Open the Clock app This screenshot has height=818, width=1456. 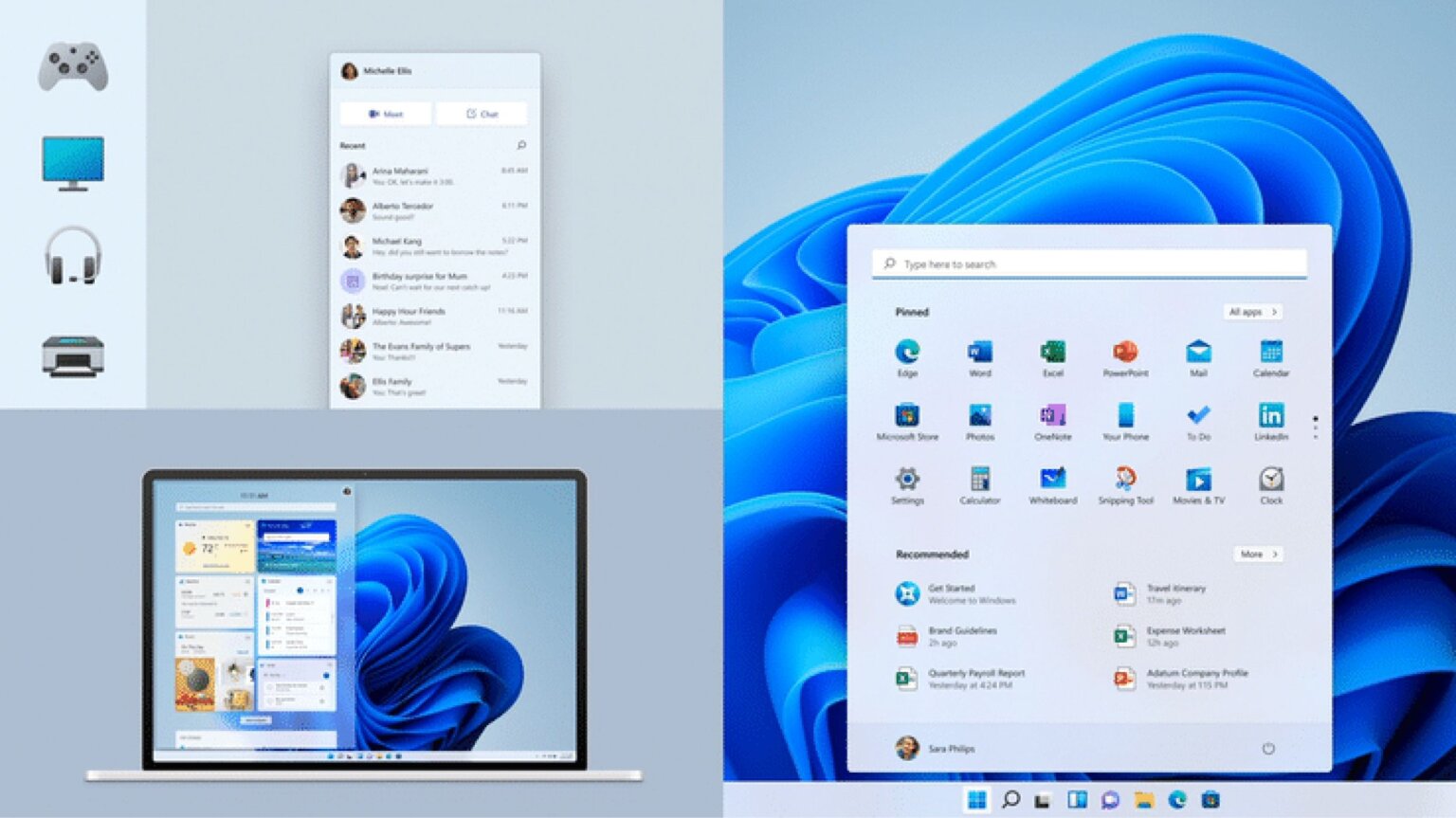(x=1271, y=481)
